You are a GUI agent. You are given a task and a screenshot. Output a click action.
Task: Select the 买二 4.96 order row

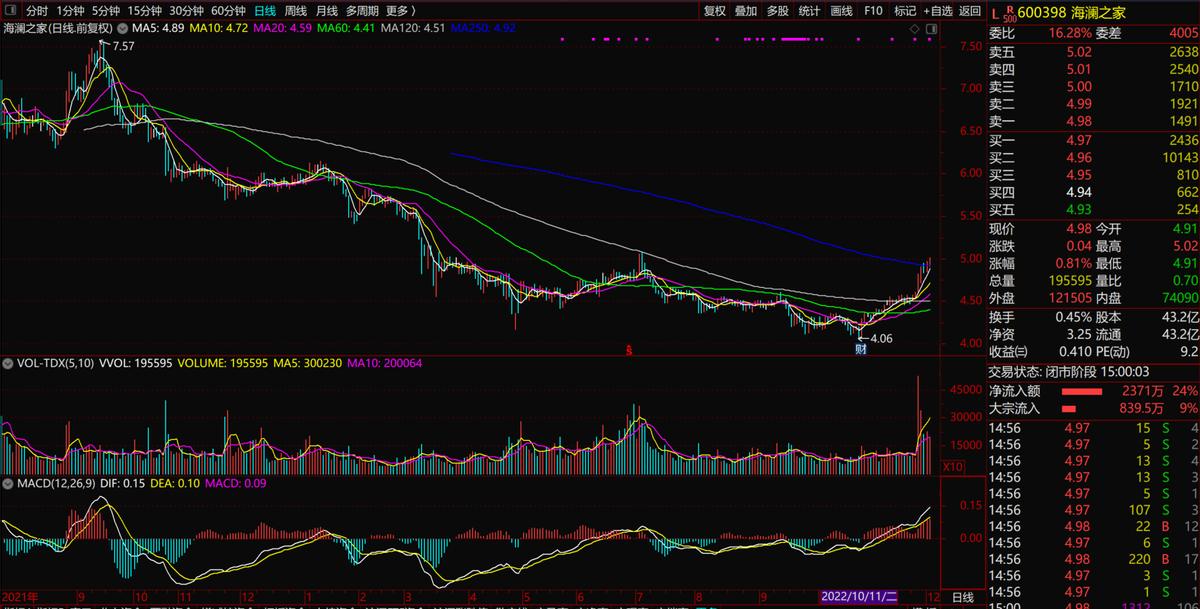coord(1093,158)
